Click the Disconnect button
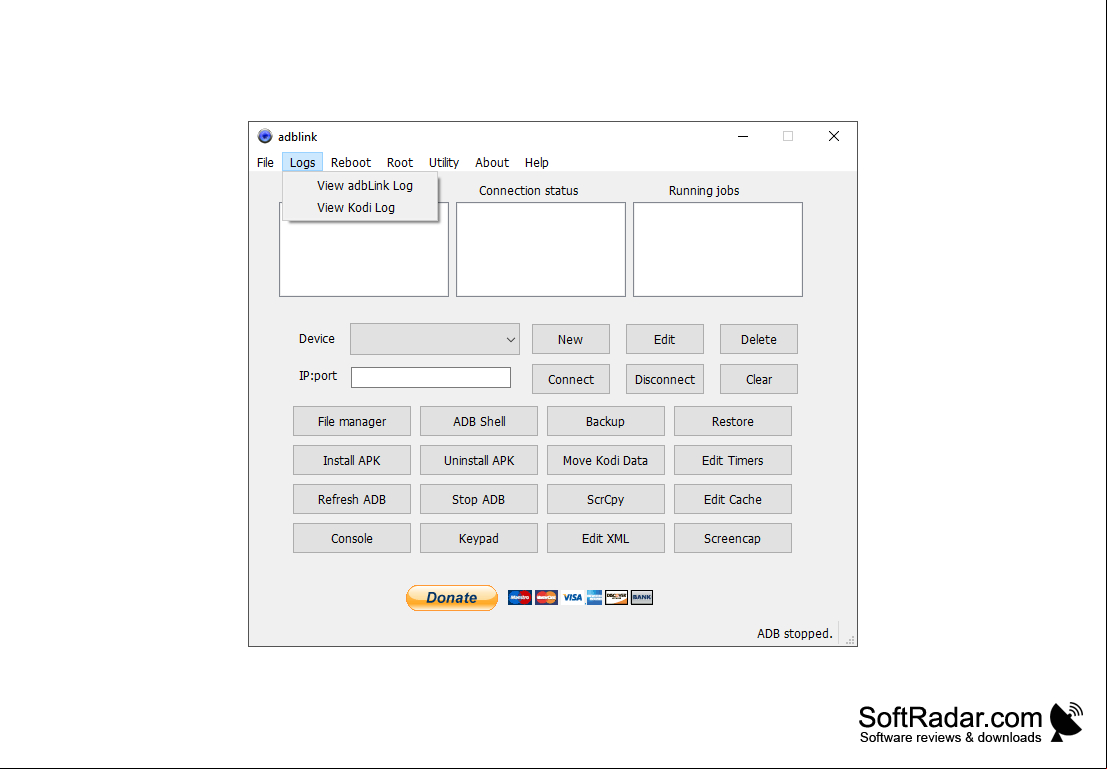 point(664,379)
